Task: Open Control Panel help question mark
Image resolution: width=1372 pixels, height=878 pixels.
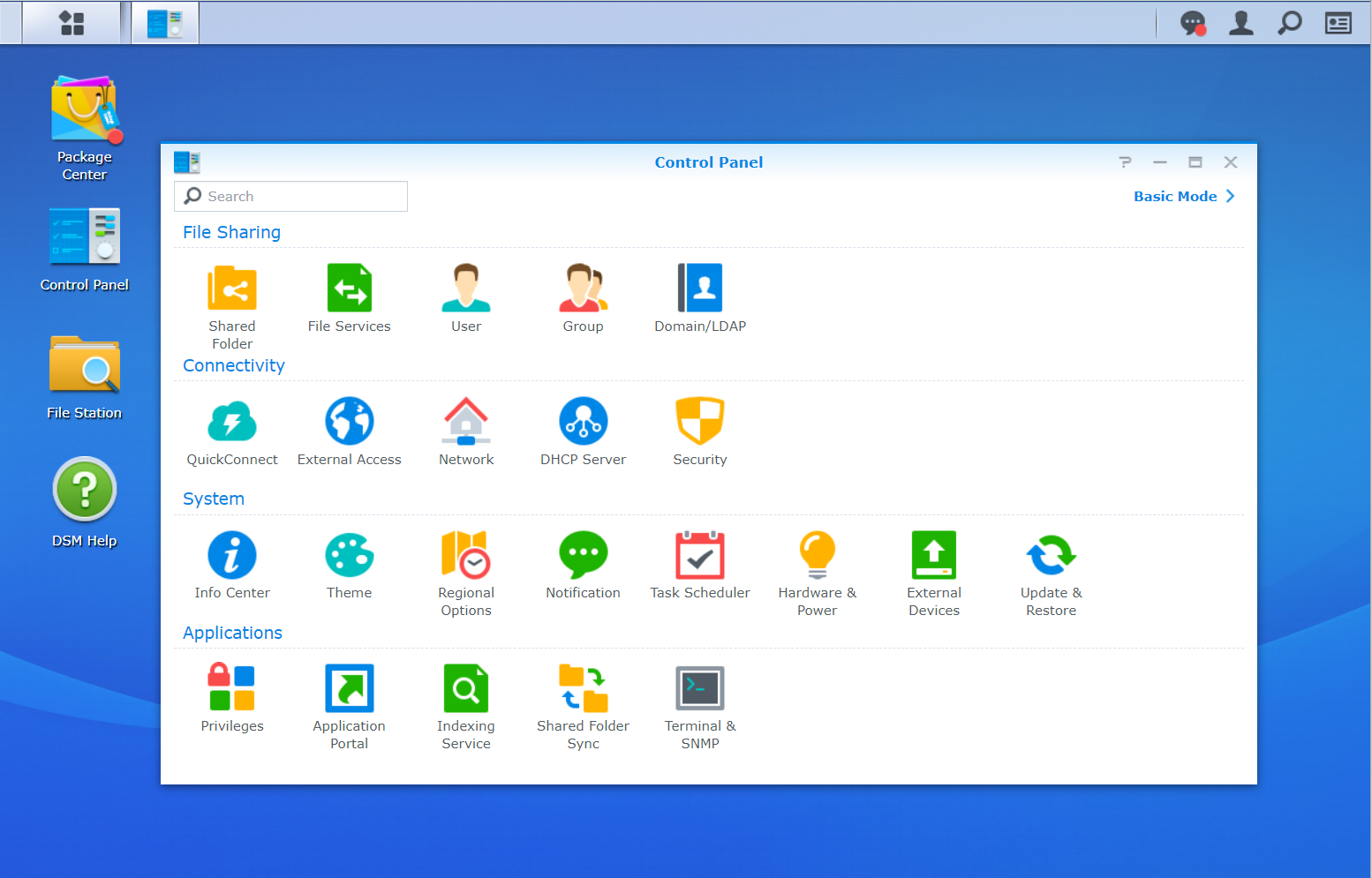Action: (x=1125, y=162)
